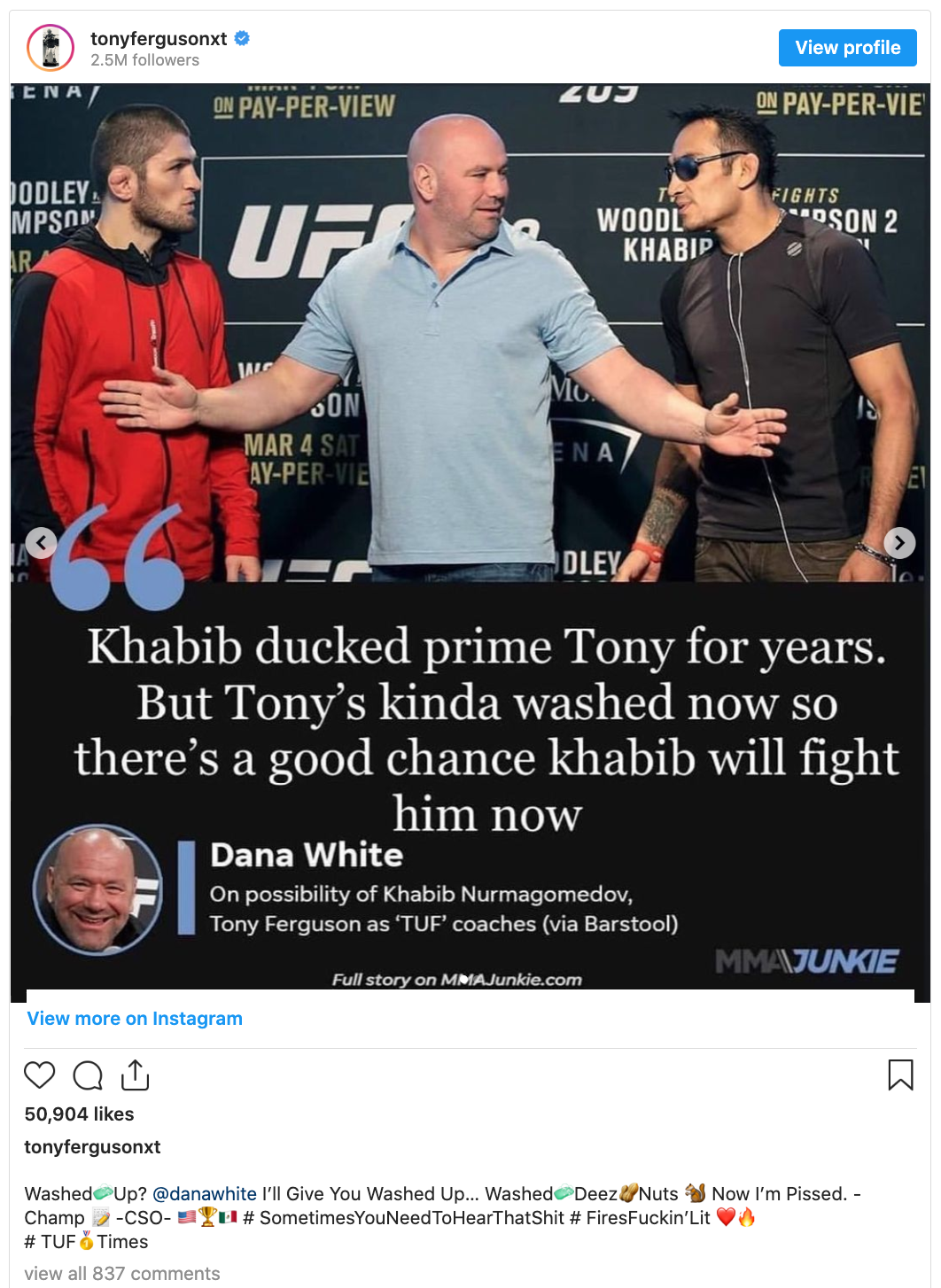Click the Dana White quote text
This screenshot has height=1288, width=941.
click(x=486, y=729)
